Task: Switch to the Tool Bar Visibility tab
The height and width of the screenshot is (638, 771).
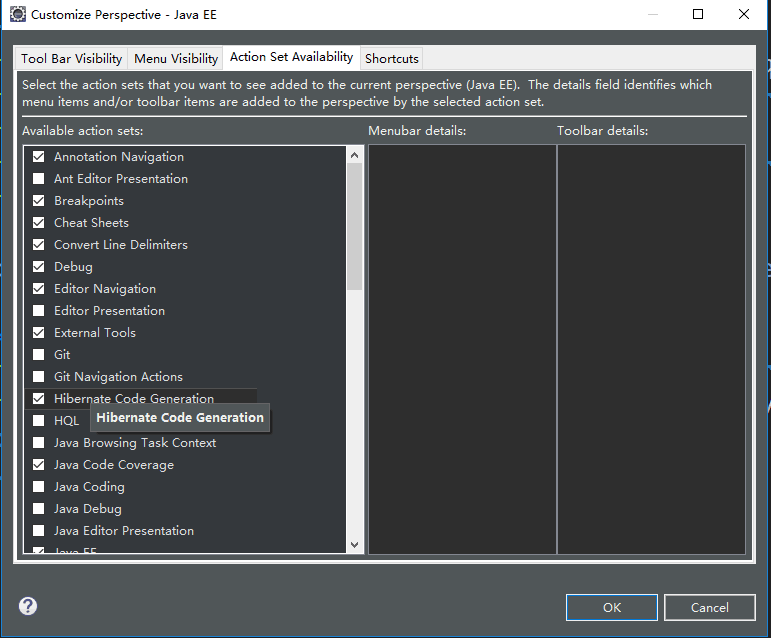Action: [72, 59]
